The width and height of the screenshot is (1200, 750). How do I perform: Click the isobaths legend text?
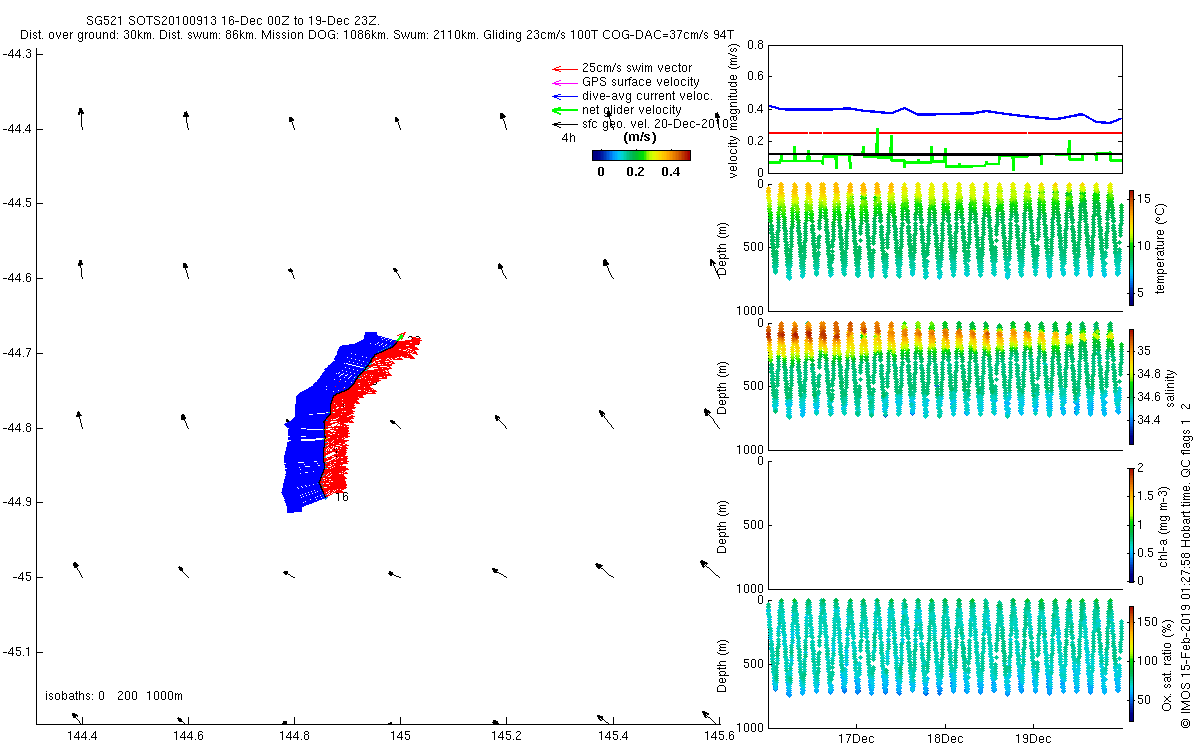114,696
